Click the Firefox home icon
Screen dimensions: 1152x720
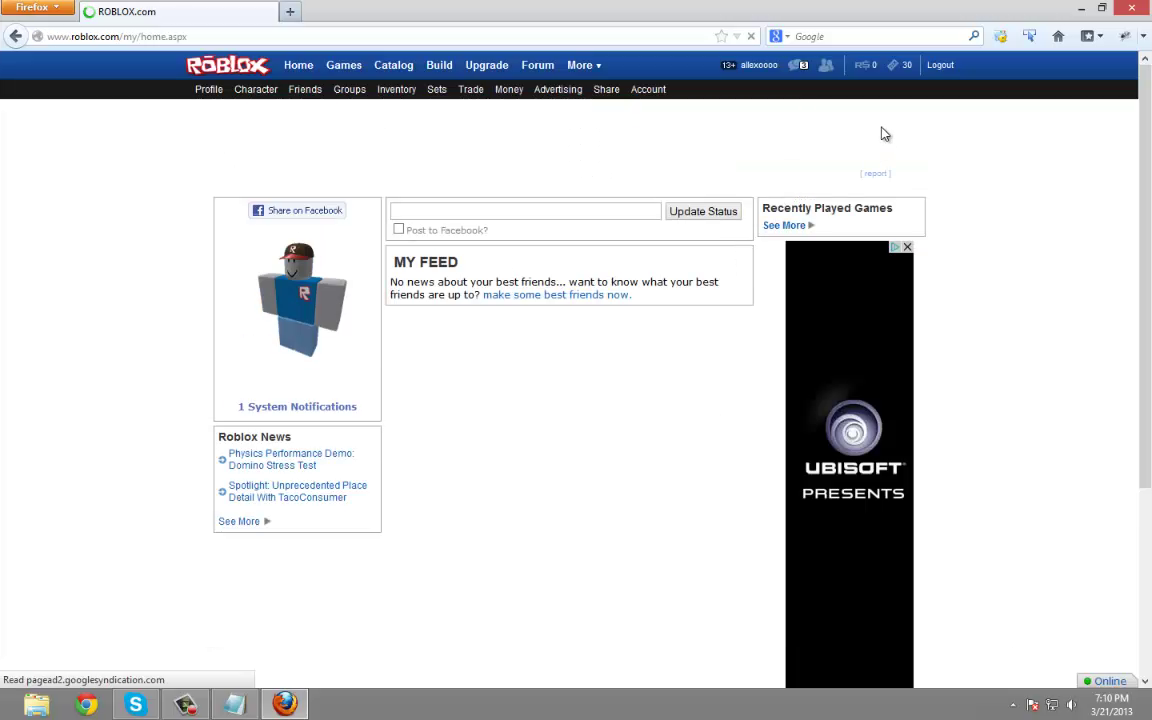1058,36
